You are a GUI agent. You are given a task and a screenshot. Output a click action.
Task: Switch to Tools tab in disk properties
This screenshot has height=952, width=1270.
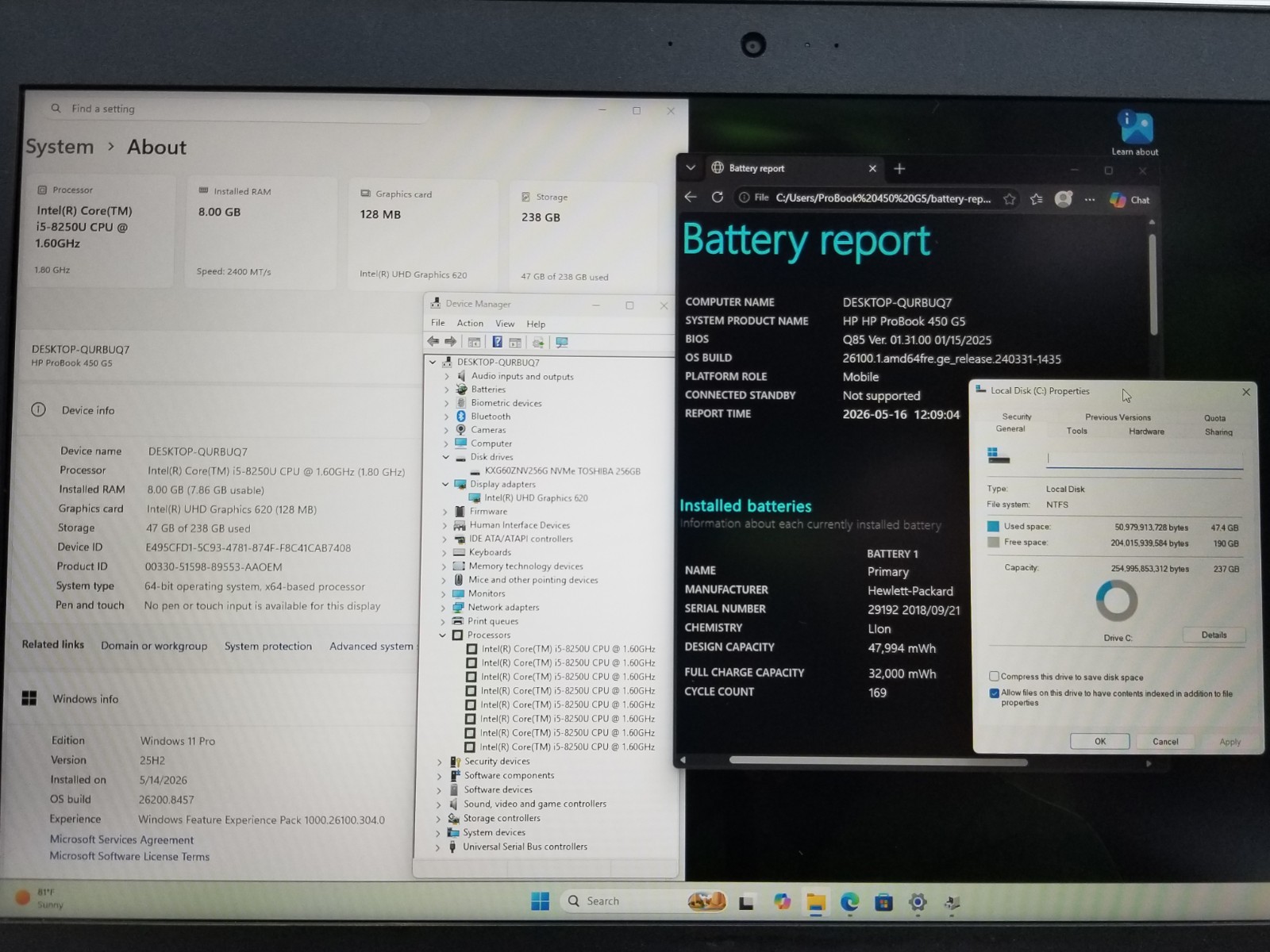[1077, 431]
